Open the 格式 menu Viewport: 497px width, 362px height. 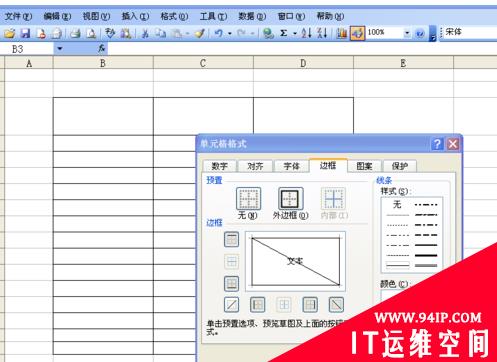pos(174,16)
